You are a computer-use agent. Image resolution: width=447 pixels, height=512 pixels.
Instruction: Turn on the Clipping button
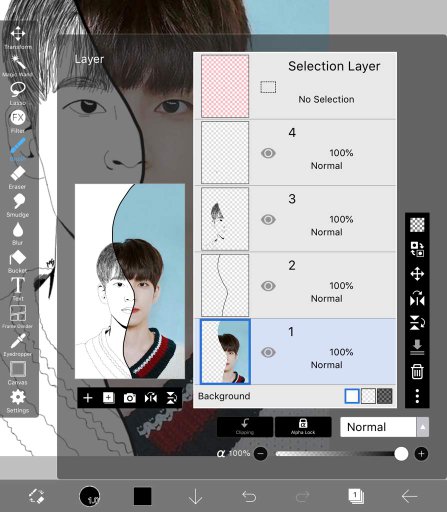245,427
